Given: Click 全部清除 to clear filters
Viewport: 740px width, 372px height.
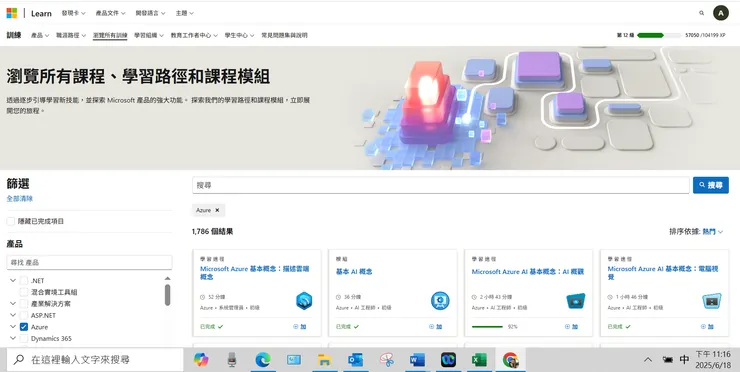Looking at the screenshot, I should [x=20, y=199].
